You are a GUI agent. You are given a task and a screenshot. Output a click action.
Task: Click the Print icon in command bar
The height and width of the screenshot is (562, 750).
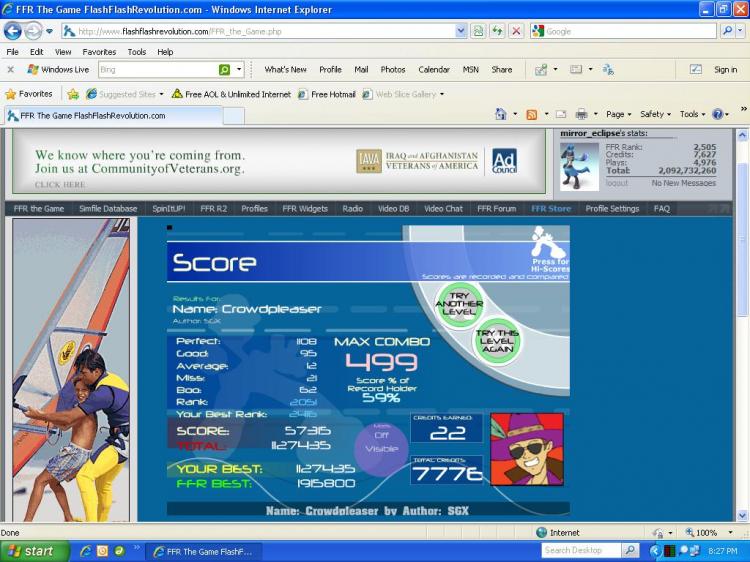581,114
